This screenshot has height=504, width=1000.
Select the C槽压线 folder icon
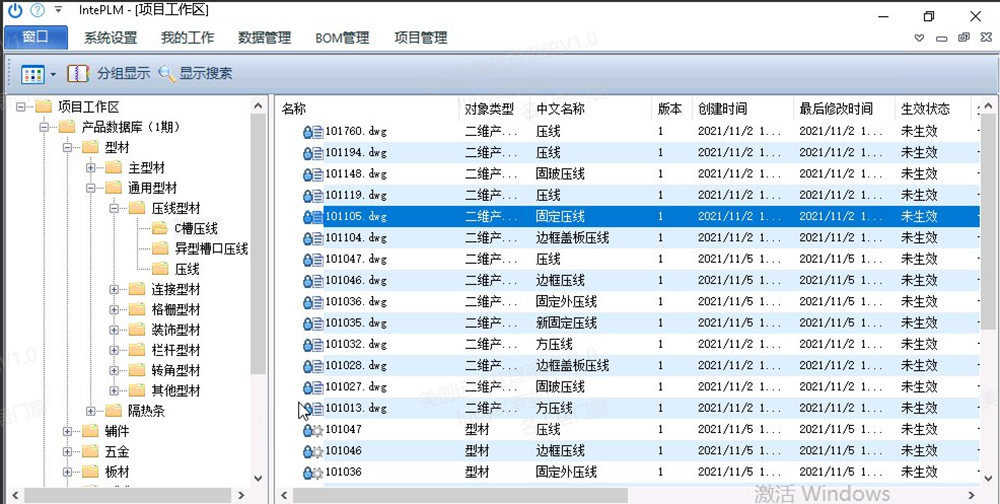(160, 228)
